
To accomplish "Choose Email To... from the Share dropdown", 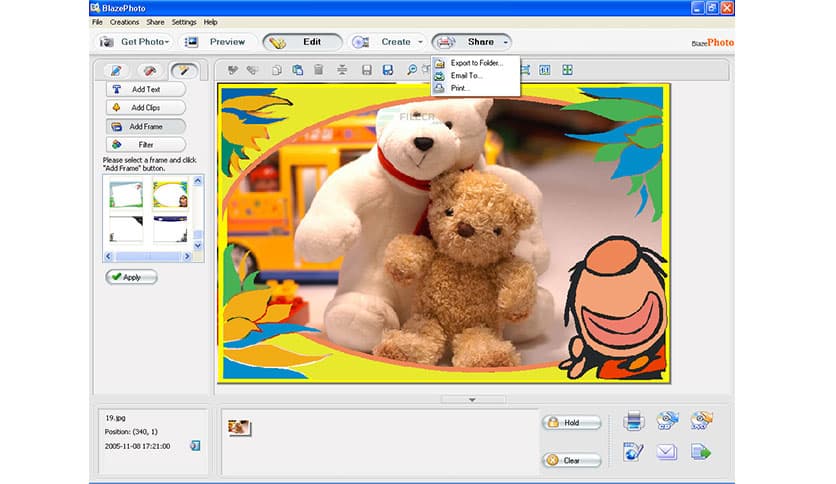I will (x=476, y=76).
